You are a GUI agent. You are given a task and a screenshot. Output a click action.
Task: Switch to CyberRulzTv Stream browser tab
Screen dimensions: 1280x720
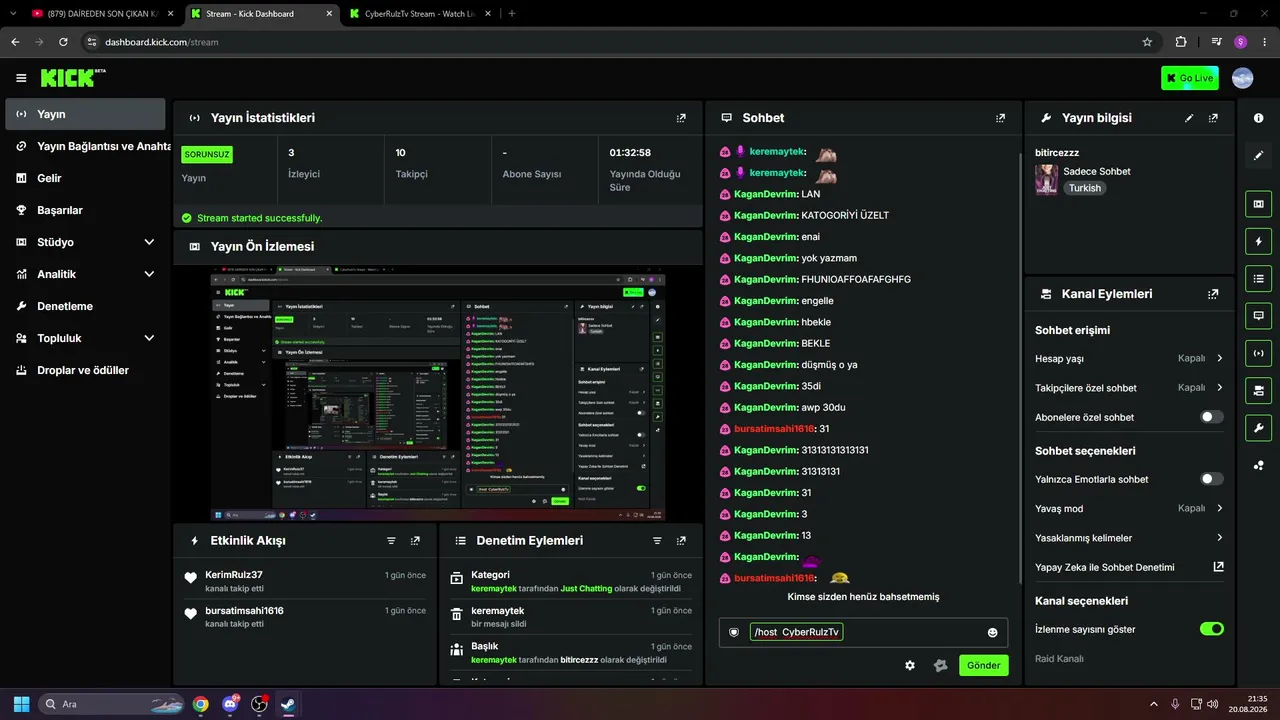[418, 14]
